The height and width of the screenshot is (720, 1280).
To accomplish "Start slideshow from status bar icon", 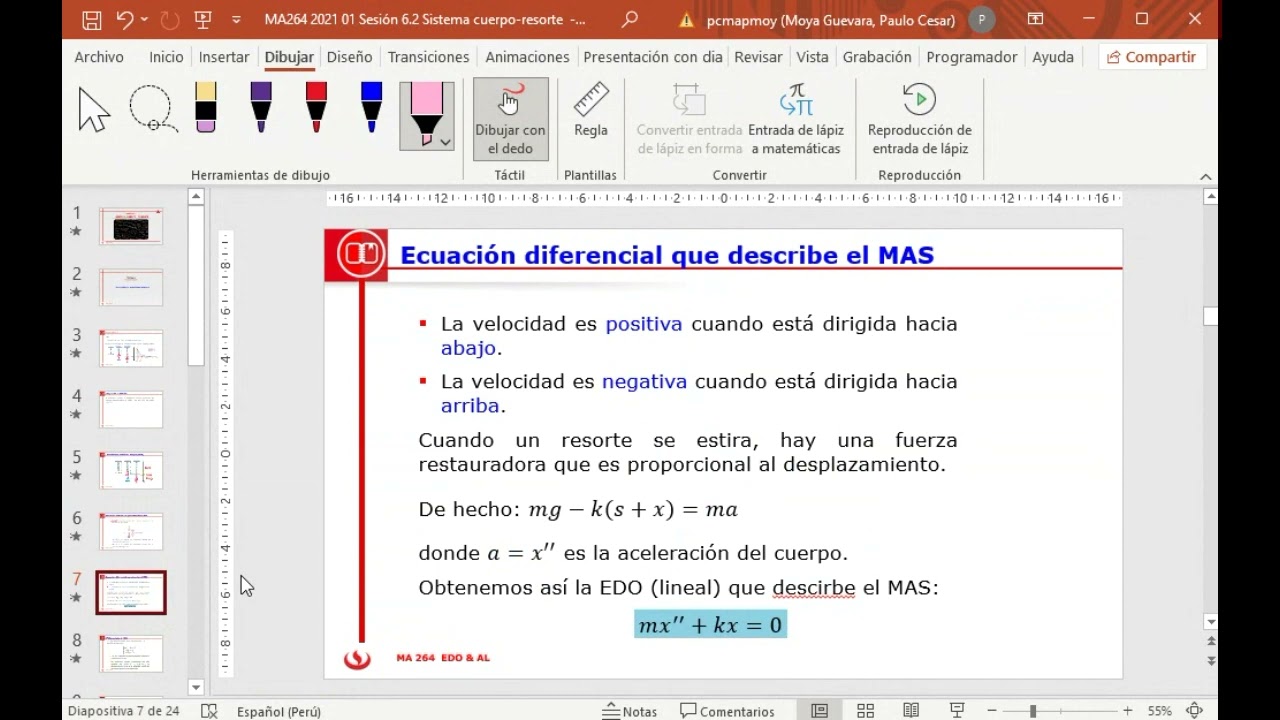I will 957,711.
